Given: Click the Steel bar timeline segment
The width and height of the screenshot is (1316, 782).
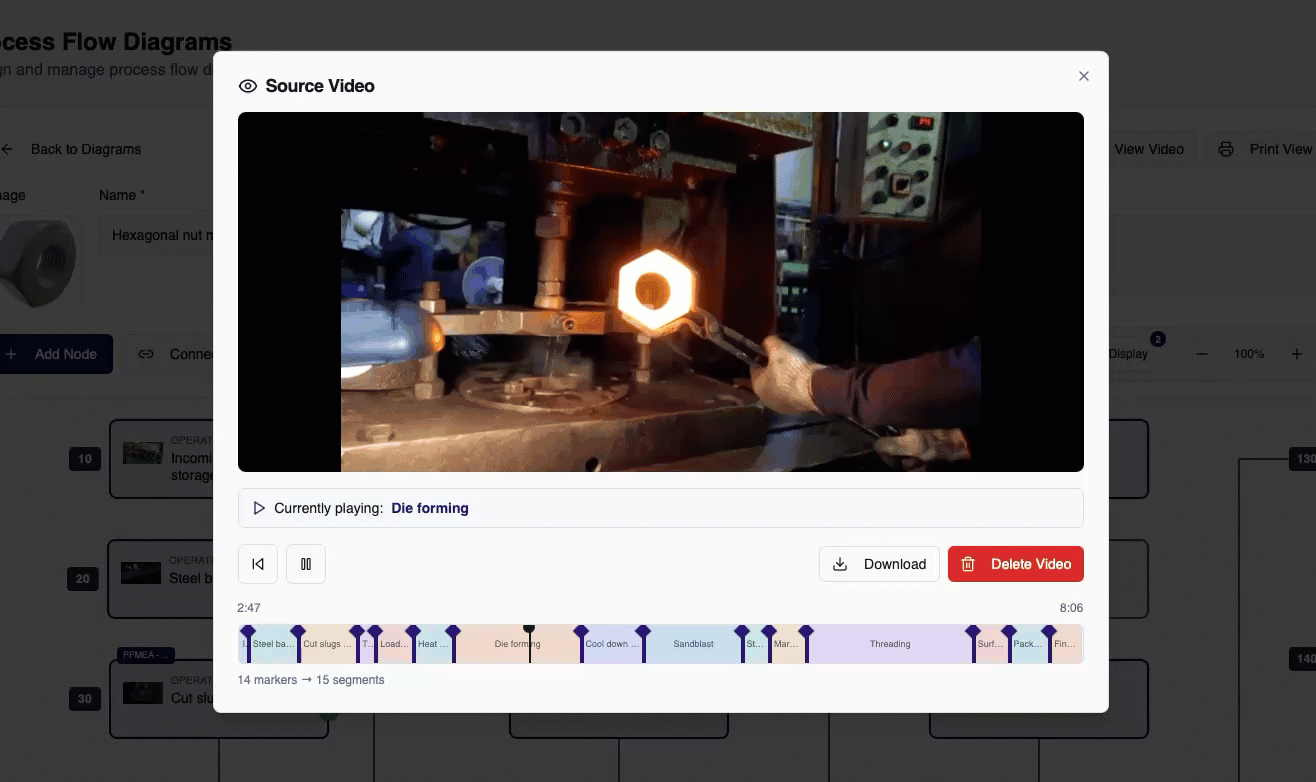Looking at the screenshot, I should (272, 645).
